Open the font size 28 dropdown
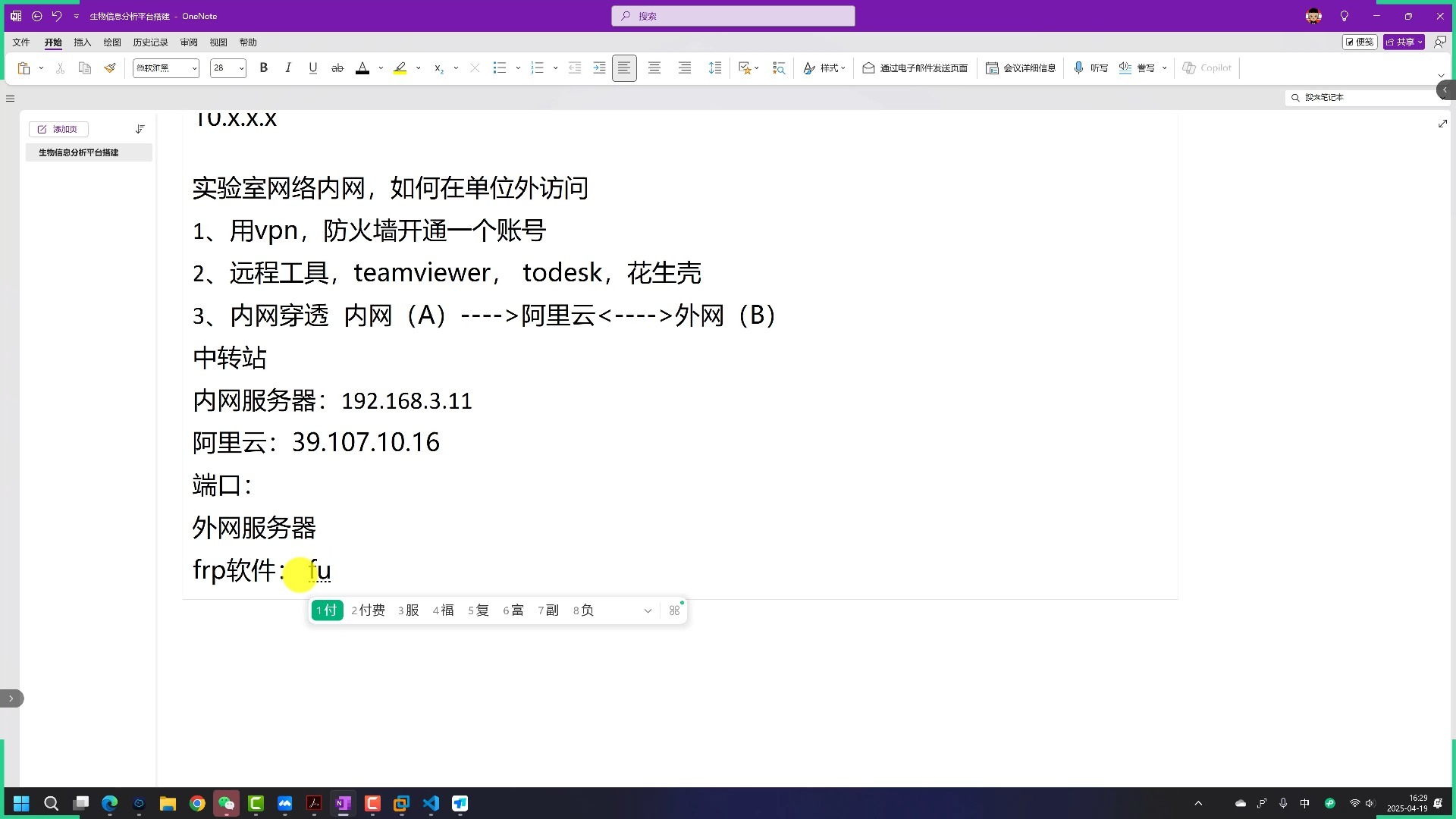This screenshot has width=1456, height=819. [x=241, y=68]
